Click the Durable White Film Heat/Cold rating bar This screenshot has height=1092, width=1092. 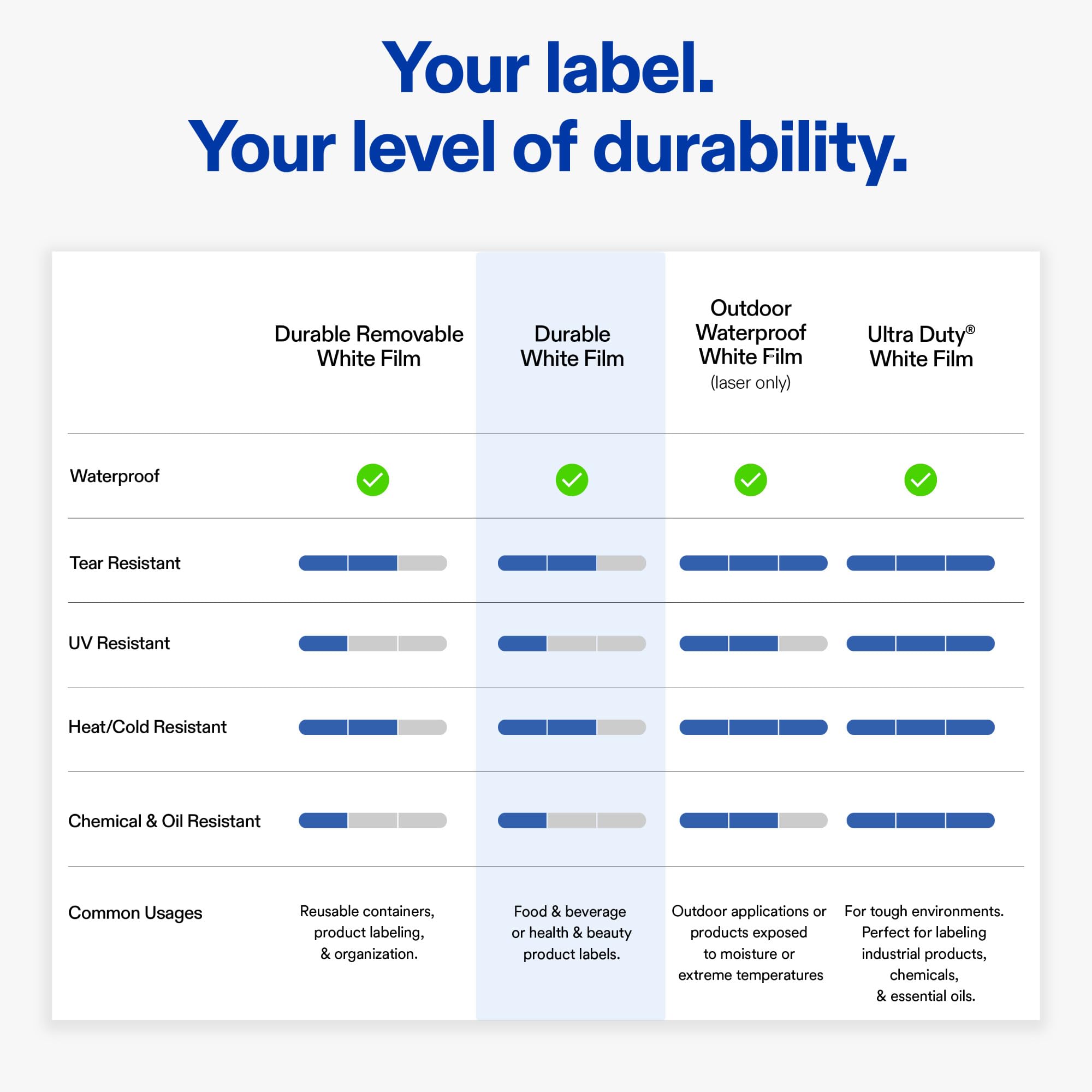[572, 727]
